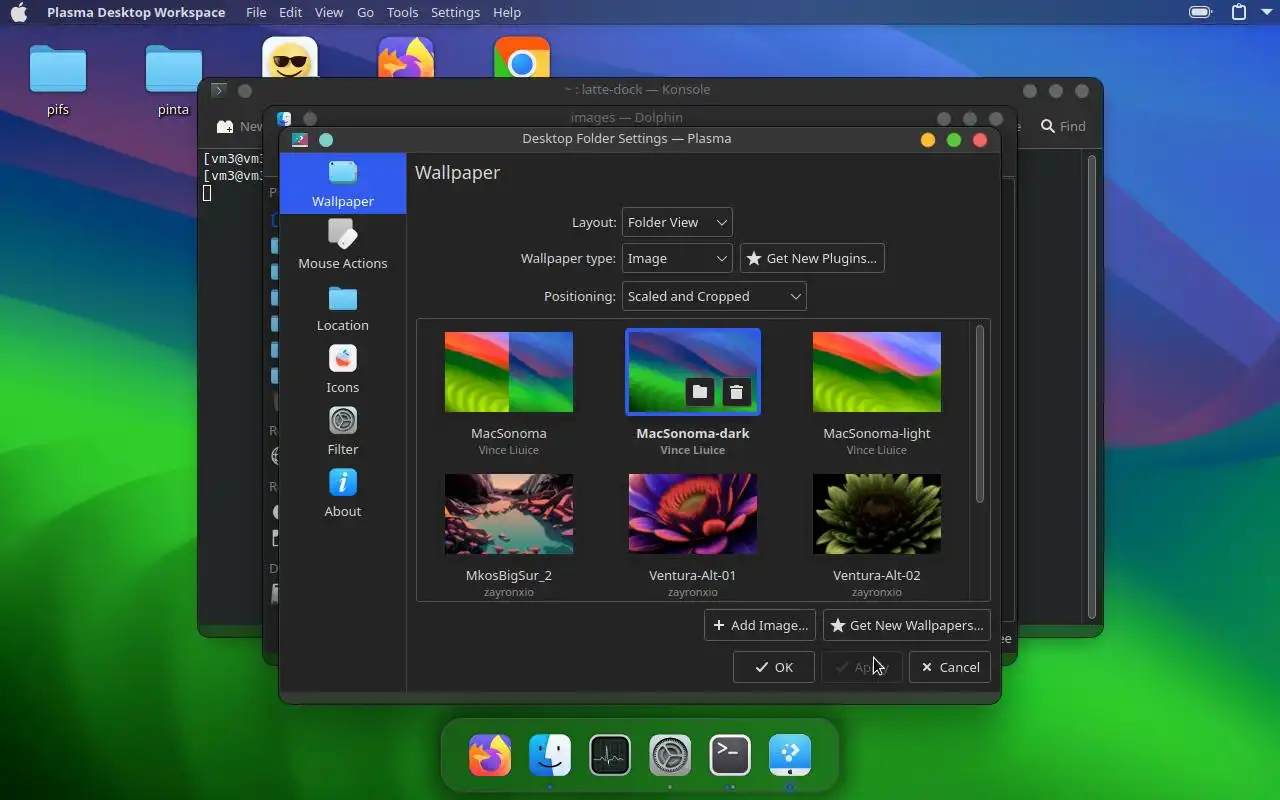
Task: Click the Desktop Folder Settings dialog's green pin button
Action: [326, 140]
